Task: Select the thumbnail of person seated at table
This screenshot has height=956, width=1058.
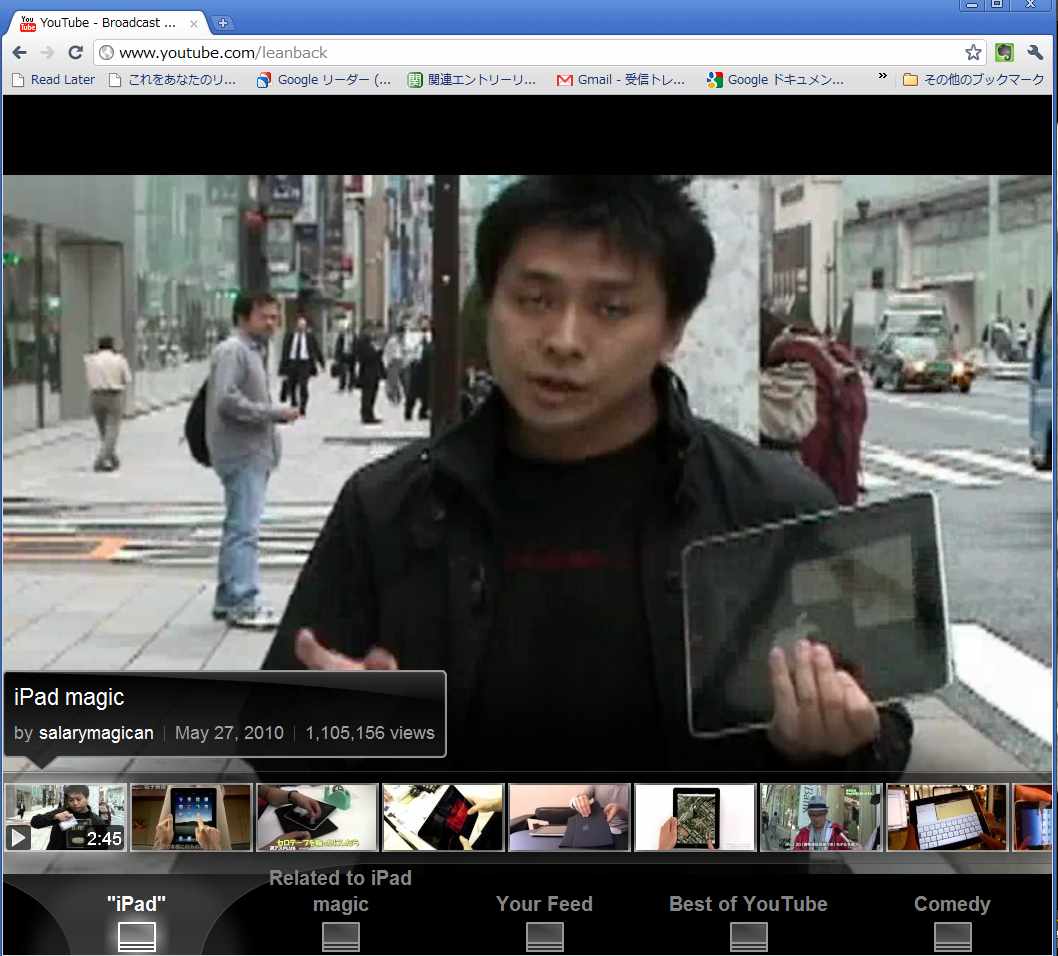Action: (x=569, y=817)
